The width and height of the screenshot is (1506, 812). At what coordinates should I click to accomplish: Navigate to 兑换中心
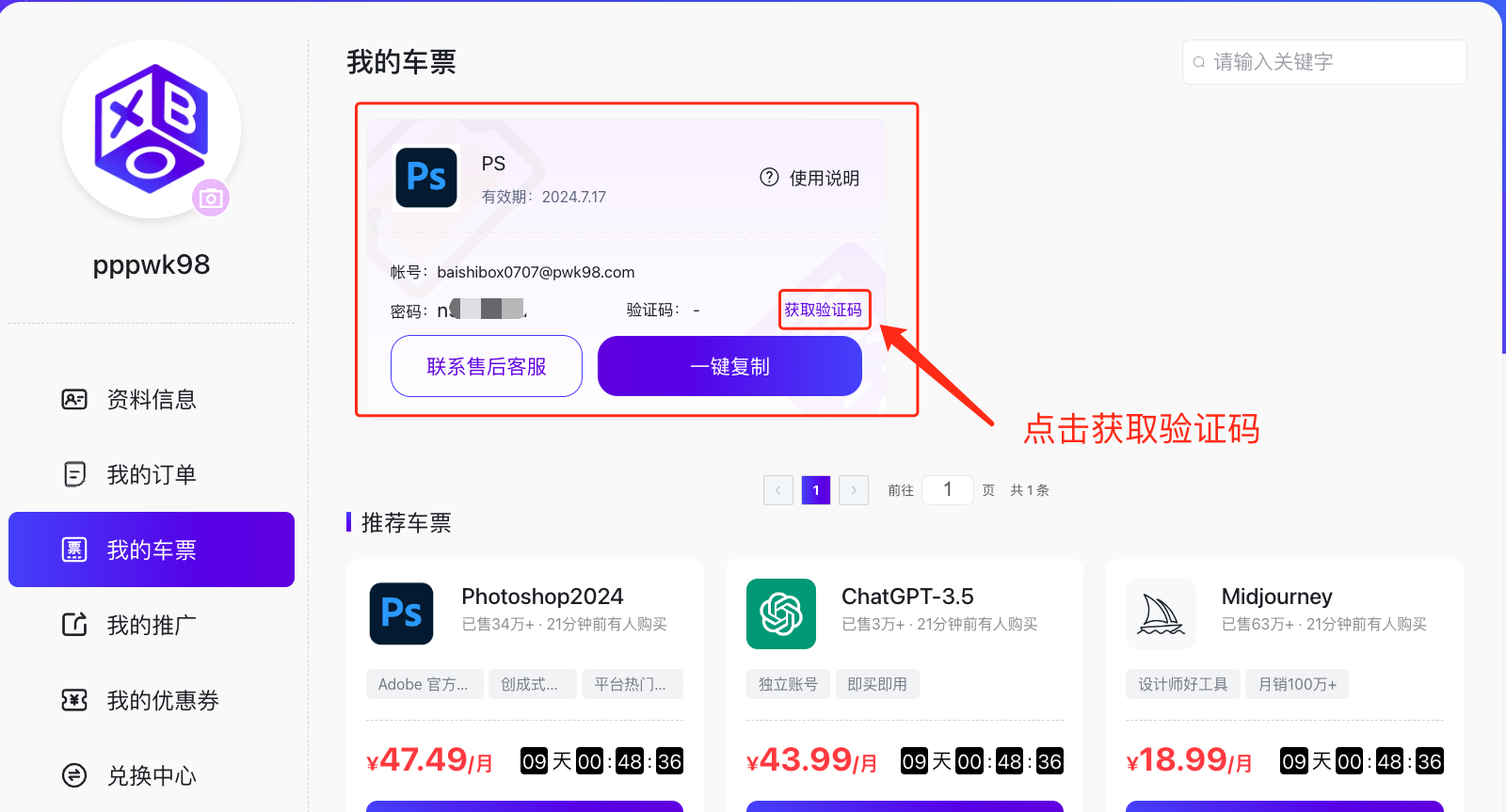coord(152,775)
